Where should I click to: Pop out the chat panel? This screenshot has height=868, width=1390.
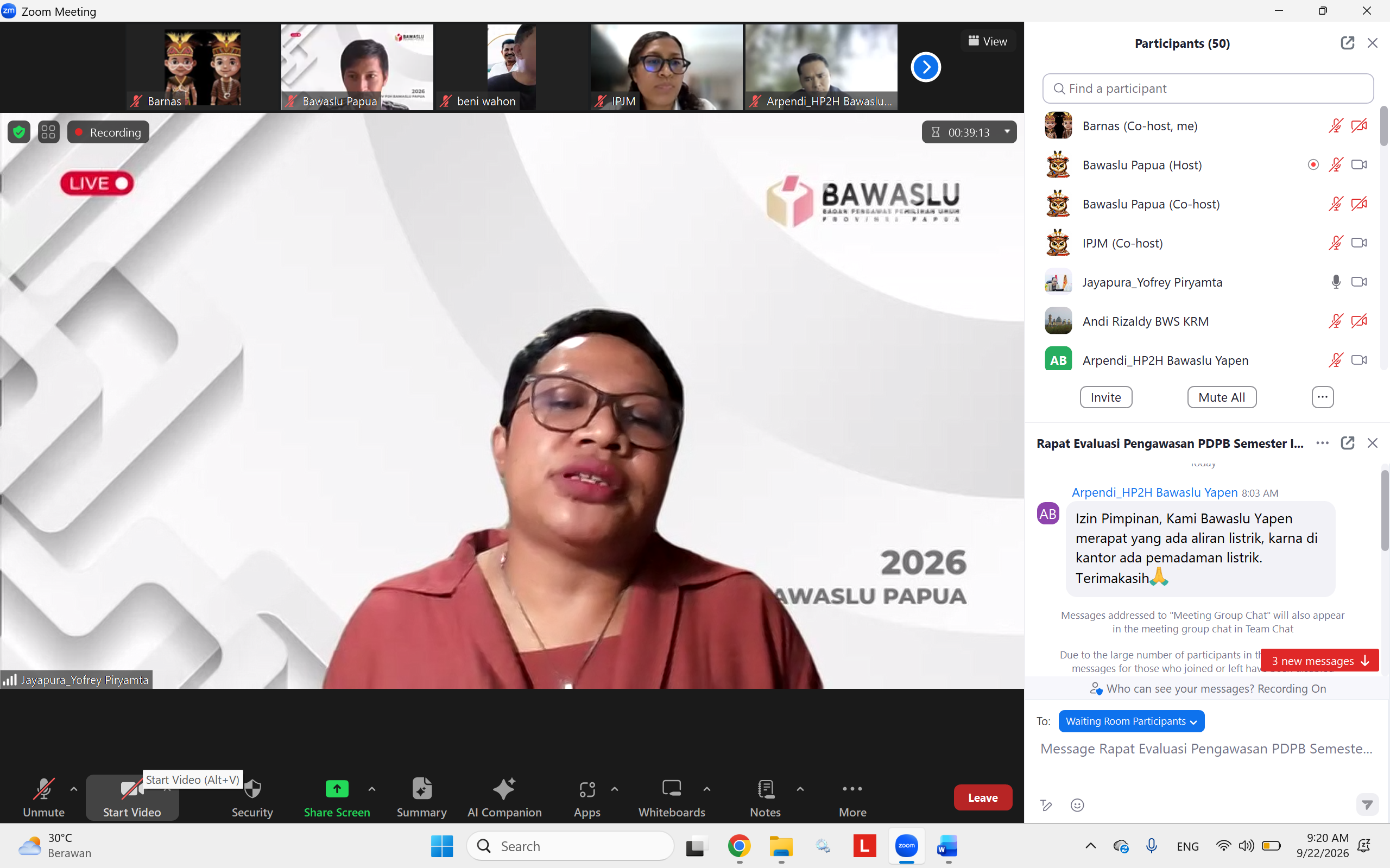1347,442
